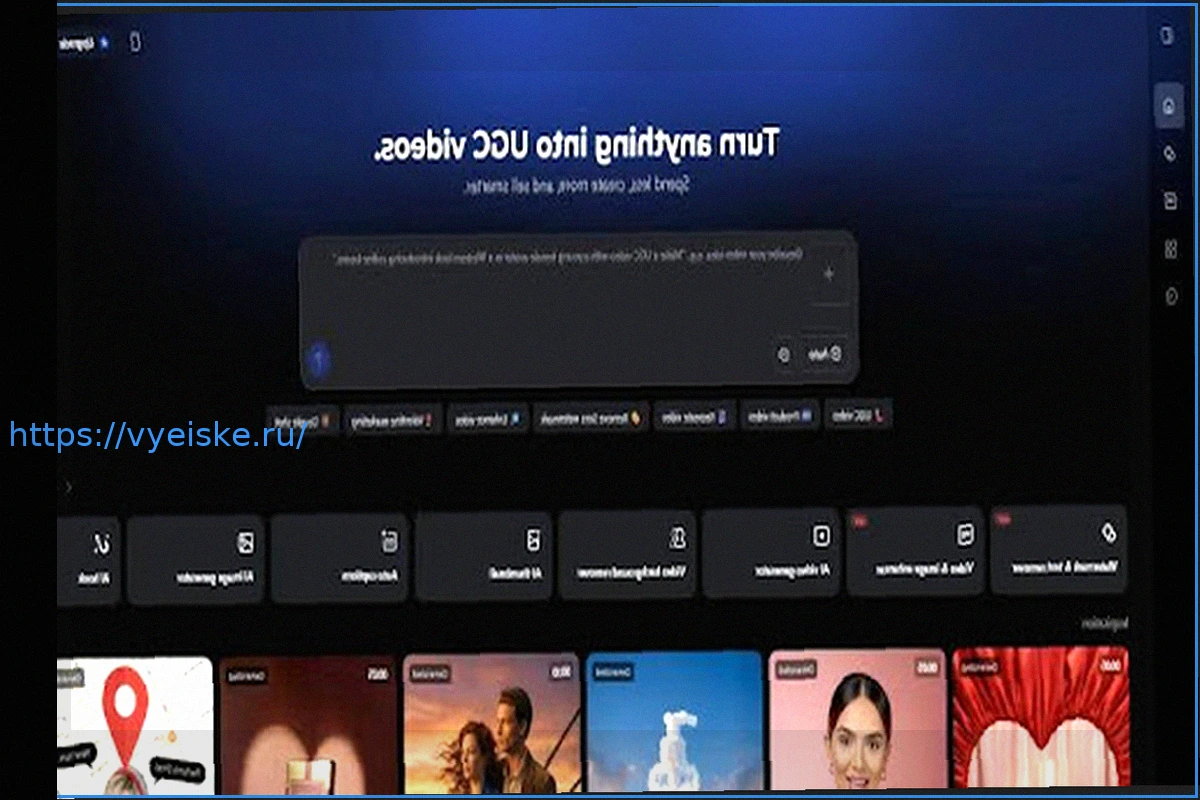Open the settings icon beside Auto
The image size is (1200, 800).
[784, 355]
